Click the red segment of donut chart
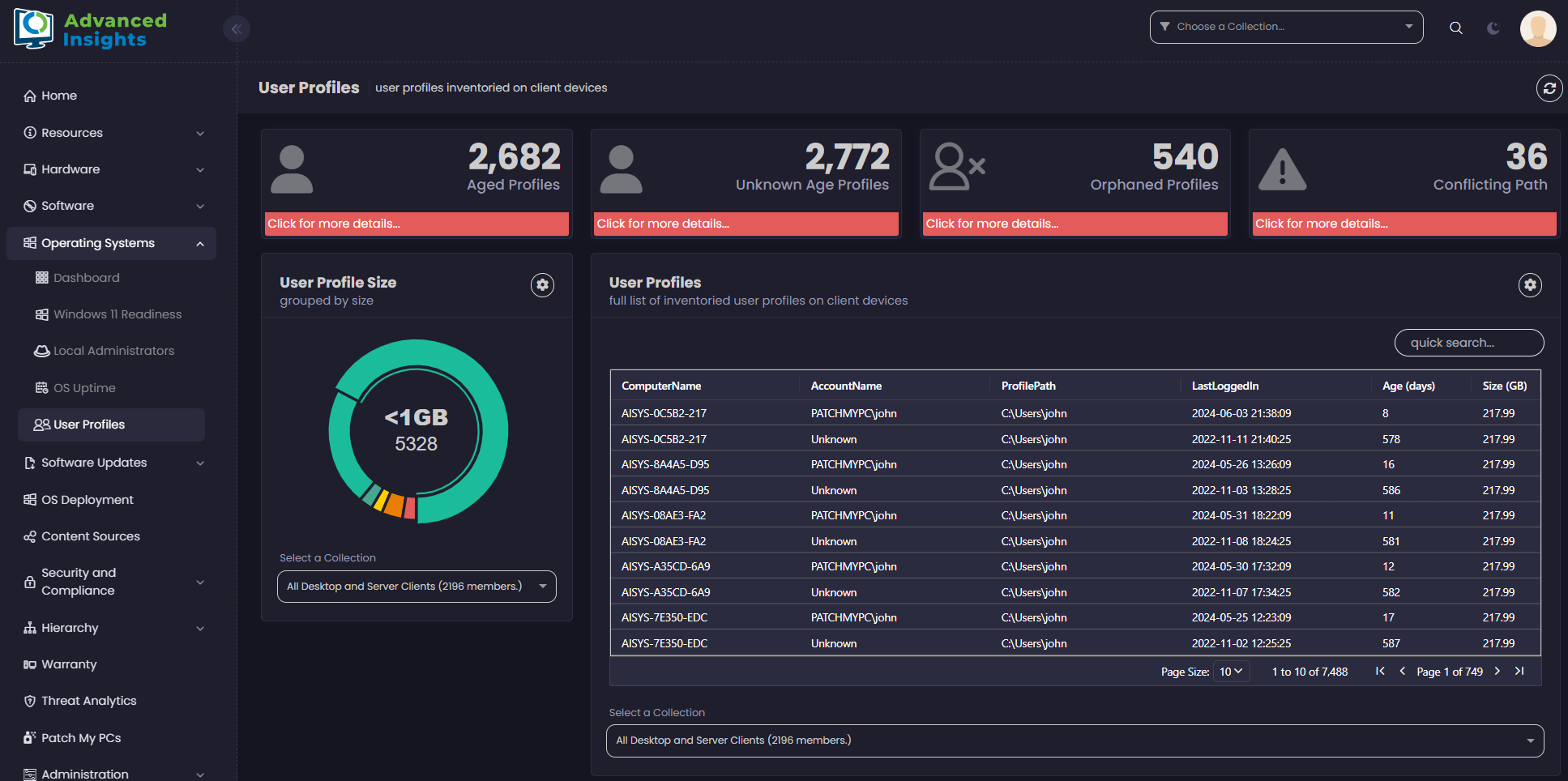The height and width of the screenshot is (781, 1568). (410, 508)
